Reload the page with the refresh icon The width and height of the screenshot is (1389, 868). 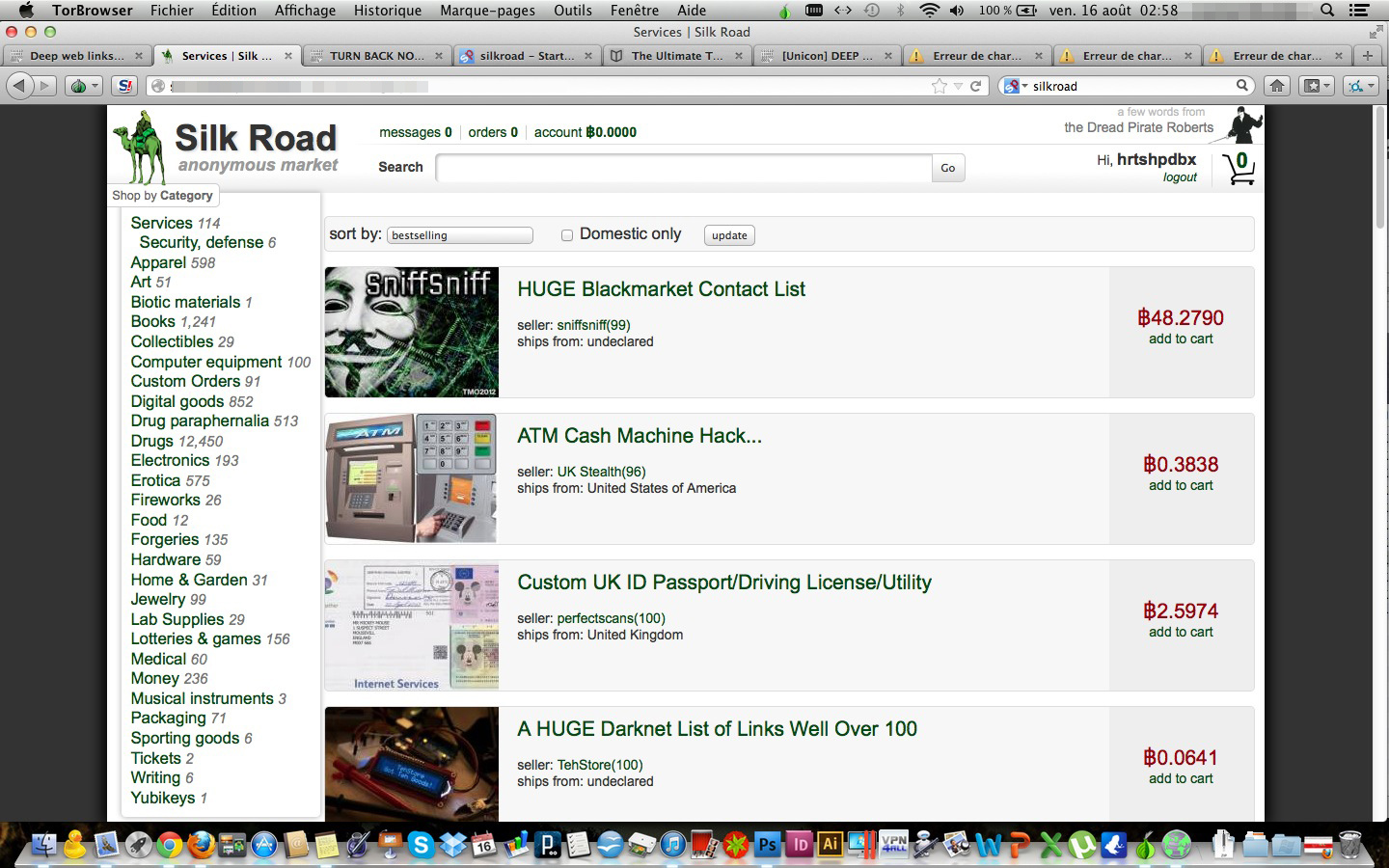(x=975, y=86)
